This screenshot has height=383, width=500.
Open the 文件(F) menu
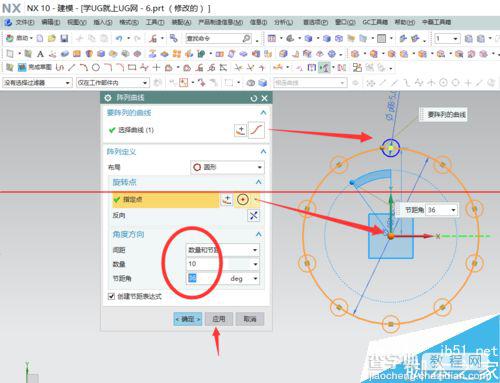pos(25,22)
